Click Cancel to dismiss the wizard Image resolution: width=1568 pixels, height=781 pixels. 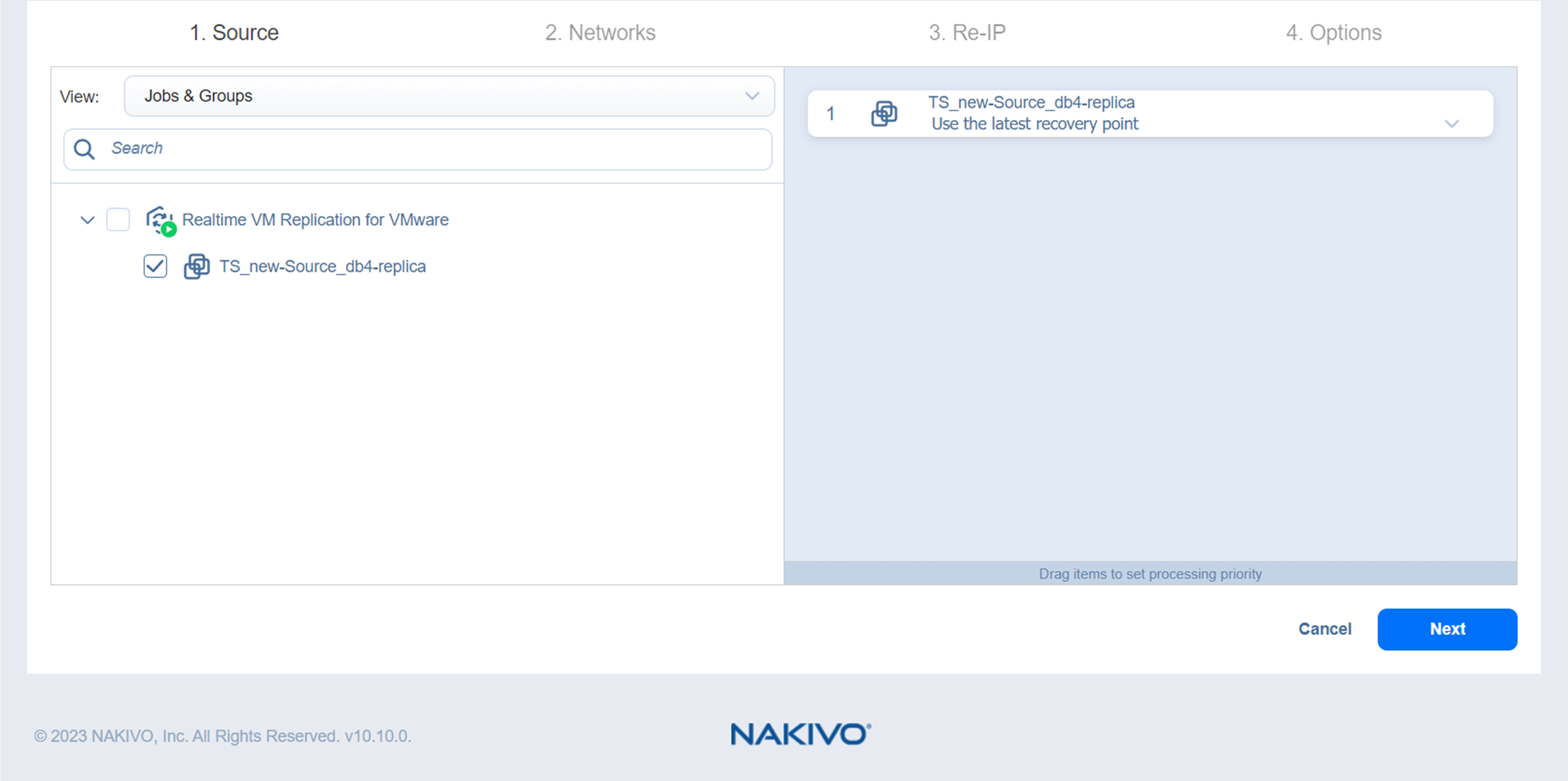pyautogui.click(x=1324, y=629)
